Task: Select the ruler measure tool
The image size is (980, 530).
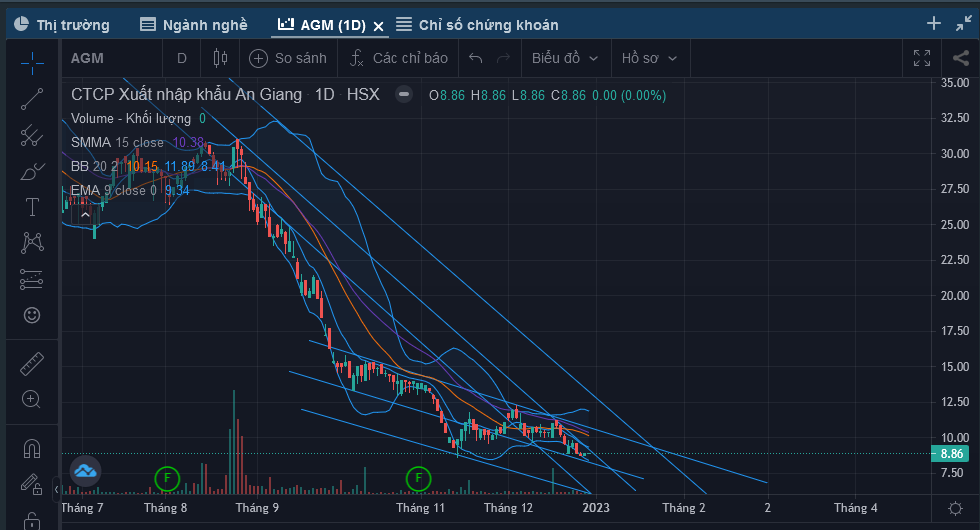Action: 32,364
